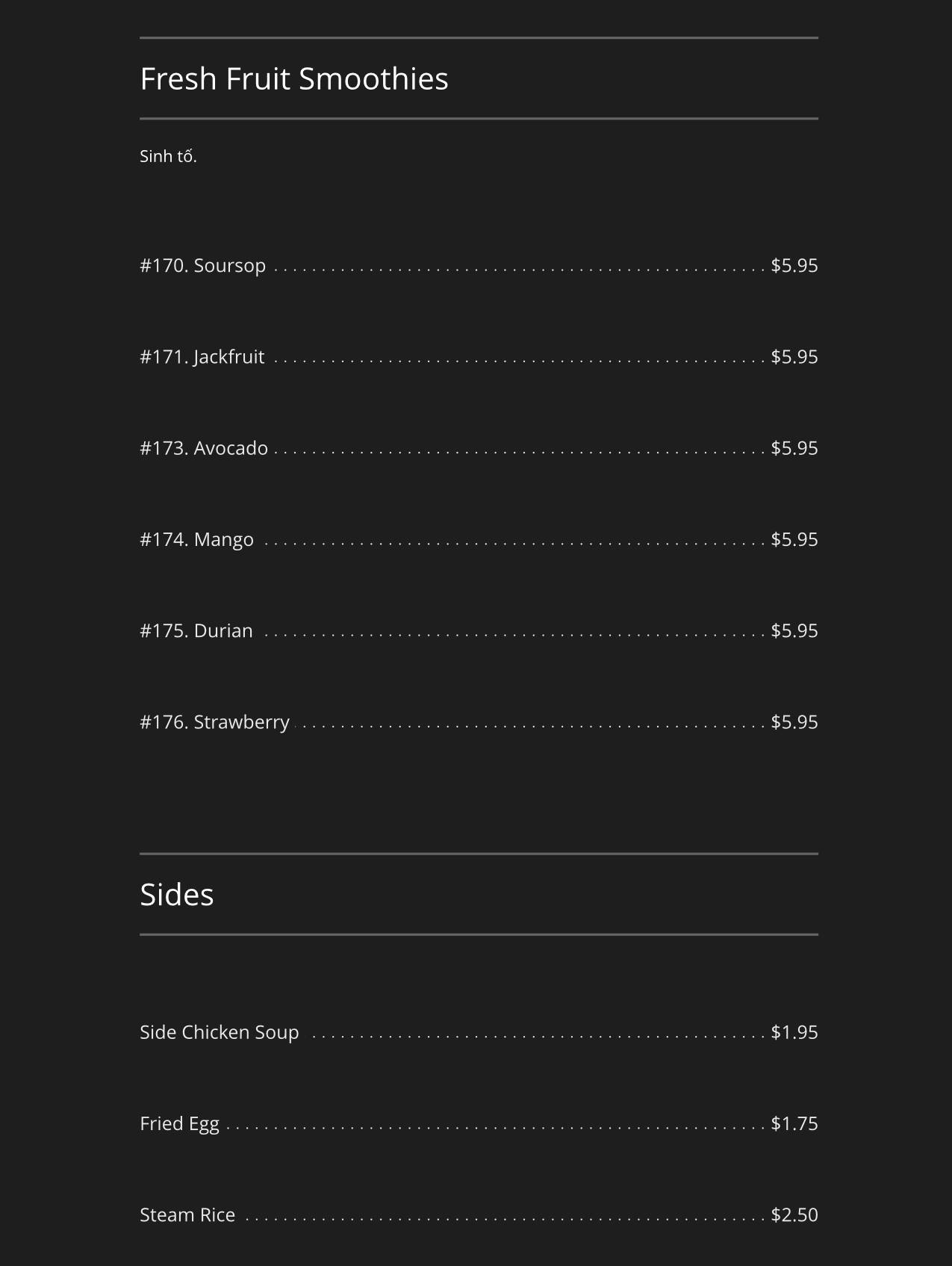Click the Sinh tố subtitle text
The height and width of the screenshot is (1266, 952).
(x=168, y=157)
